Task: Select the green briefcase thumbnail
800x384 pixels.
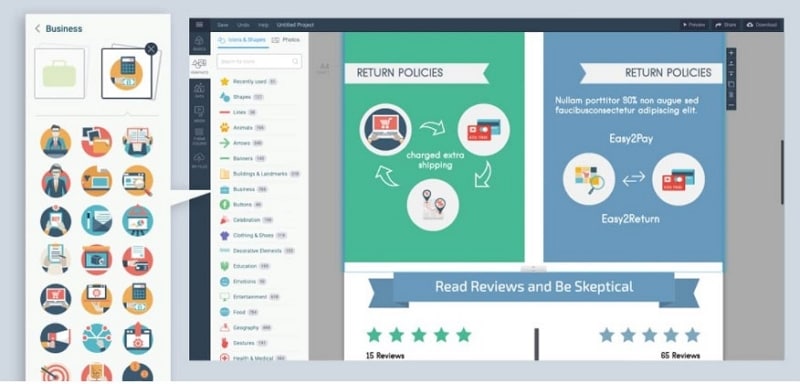Action: click(x=59, y=73)
